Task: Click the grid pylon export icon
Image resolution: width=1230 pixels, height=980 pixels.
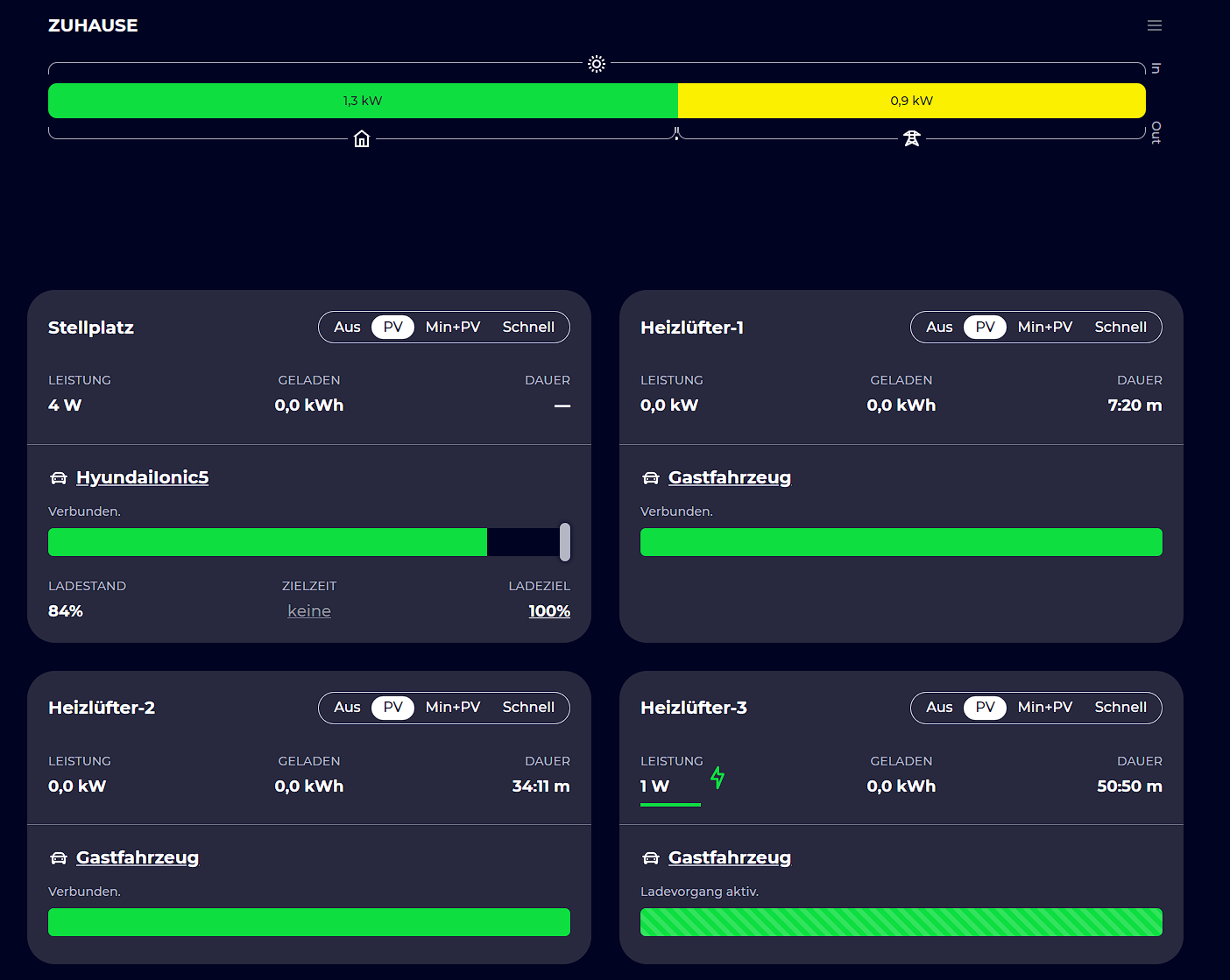Action: [x=912, y=138]
